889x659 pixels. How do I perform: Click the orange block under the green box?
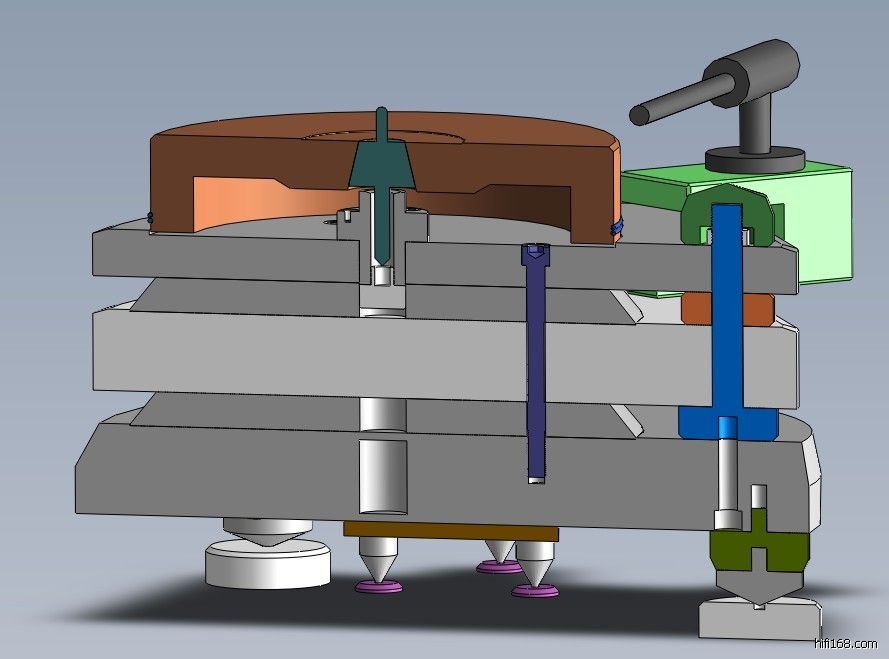pyautogui.click(x=726, y=309)
